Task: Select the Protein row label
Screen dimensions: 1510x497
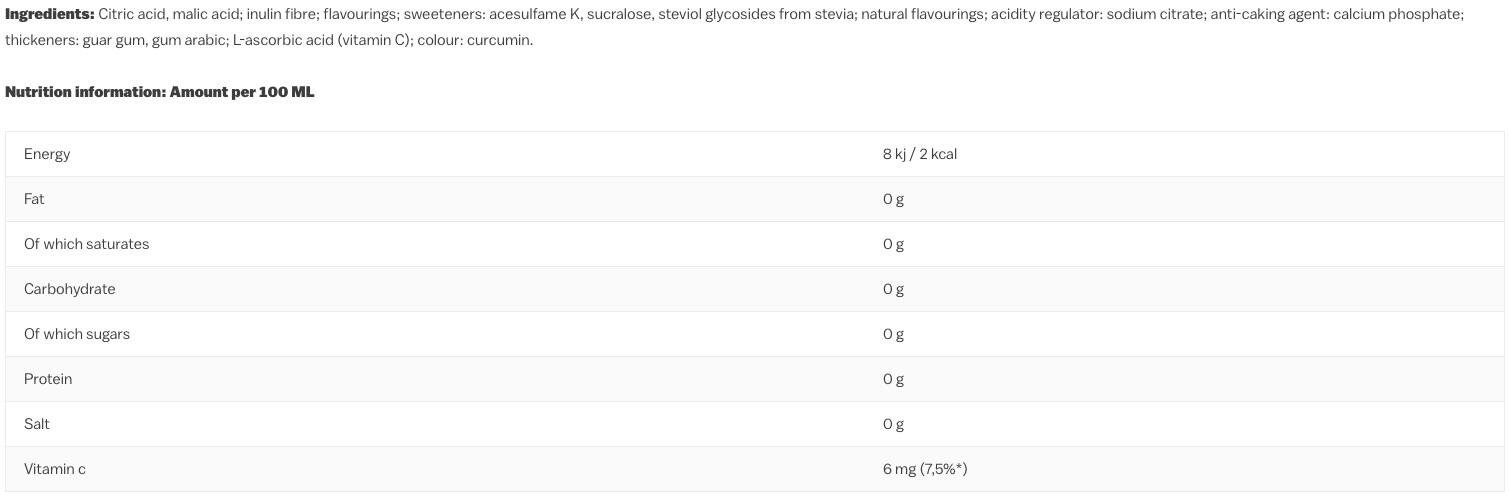Action: point(48,379)
